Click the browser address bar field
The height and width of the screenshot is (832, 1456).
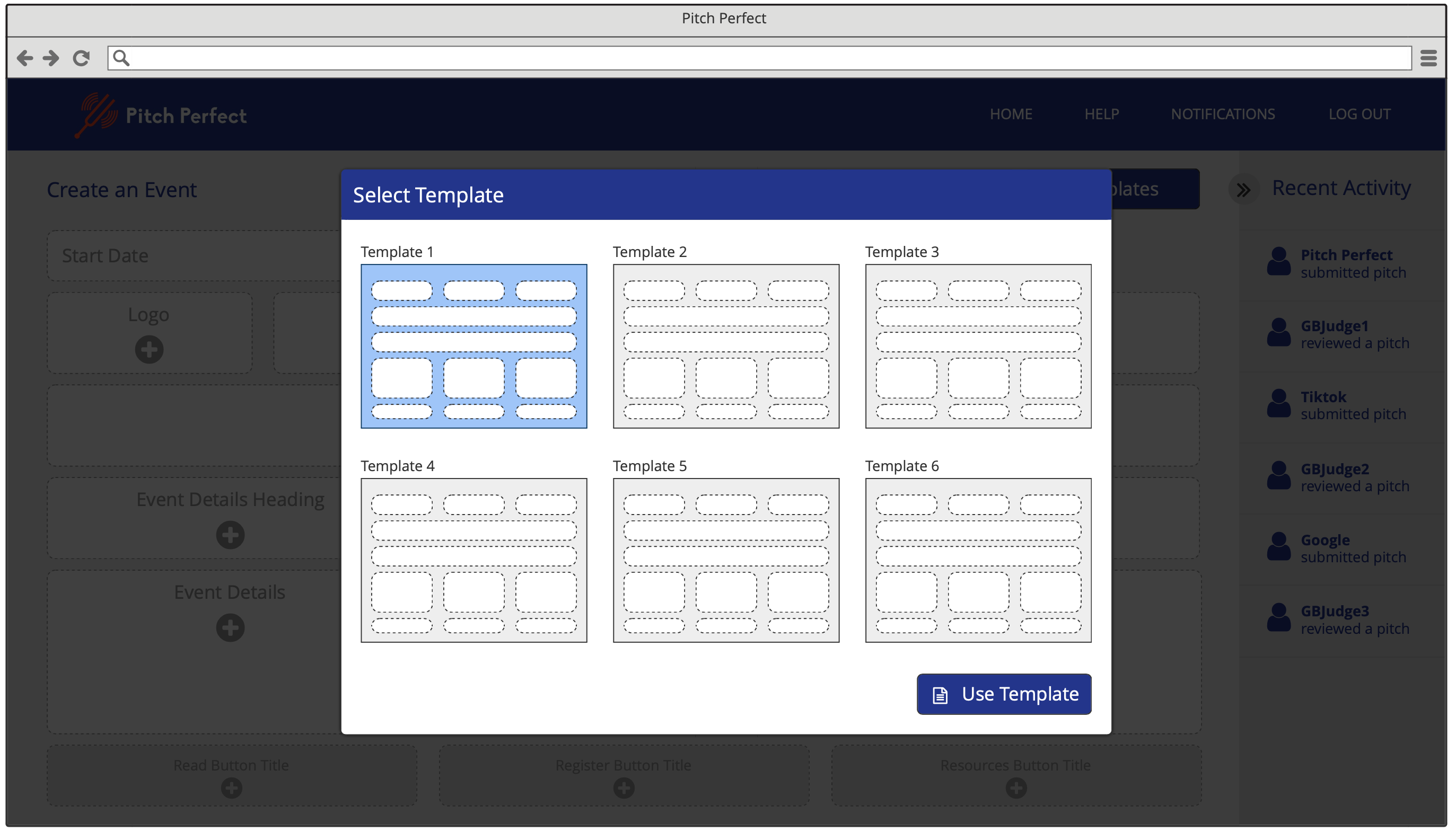pyautogui.click(x=743, y=58)
